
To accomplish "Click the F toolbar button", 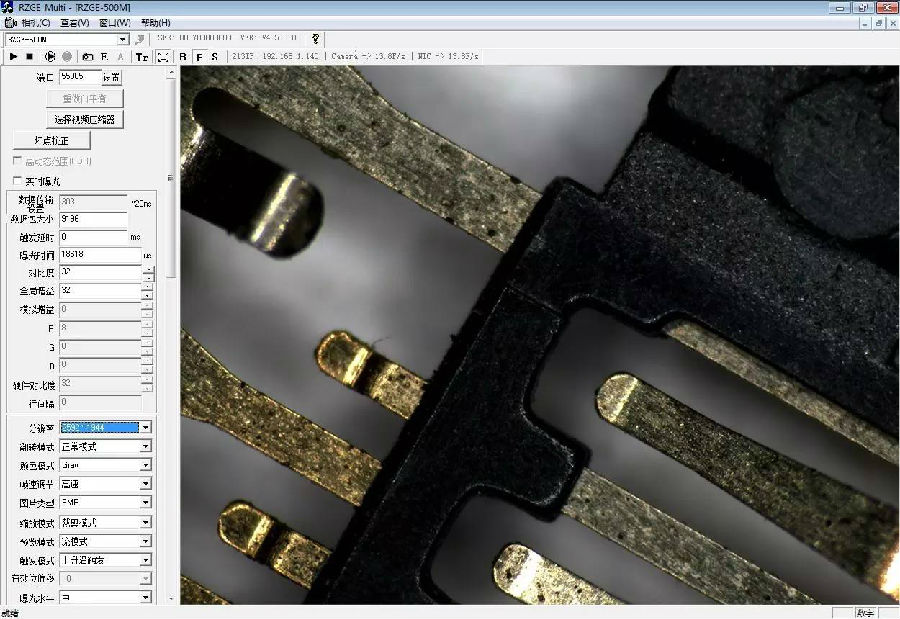I will [x=199, y=56].
